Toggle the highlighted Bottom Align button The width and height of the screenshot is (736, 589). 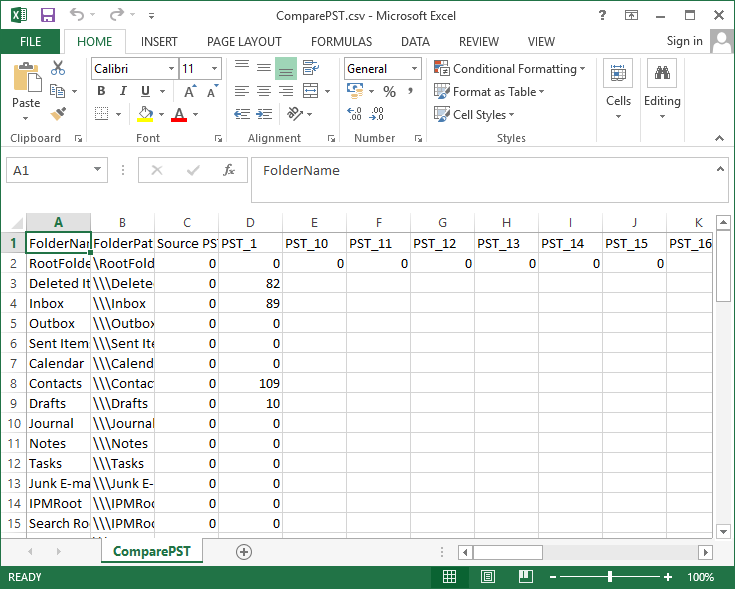(x=286, y=69)
